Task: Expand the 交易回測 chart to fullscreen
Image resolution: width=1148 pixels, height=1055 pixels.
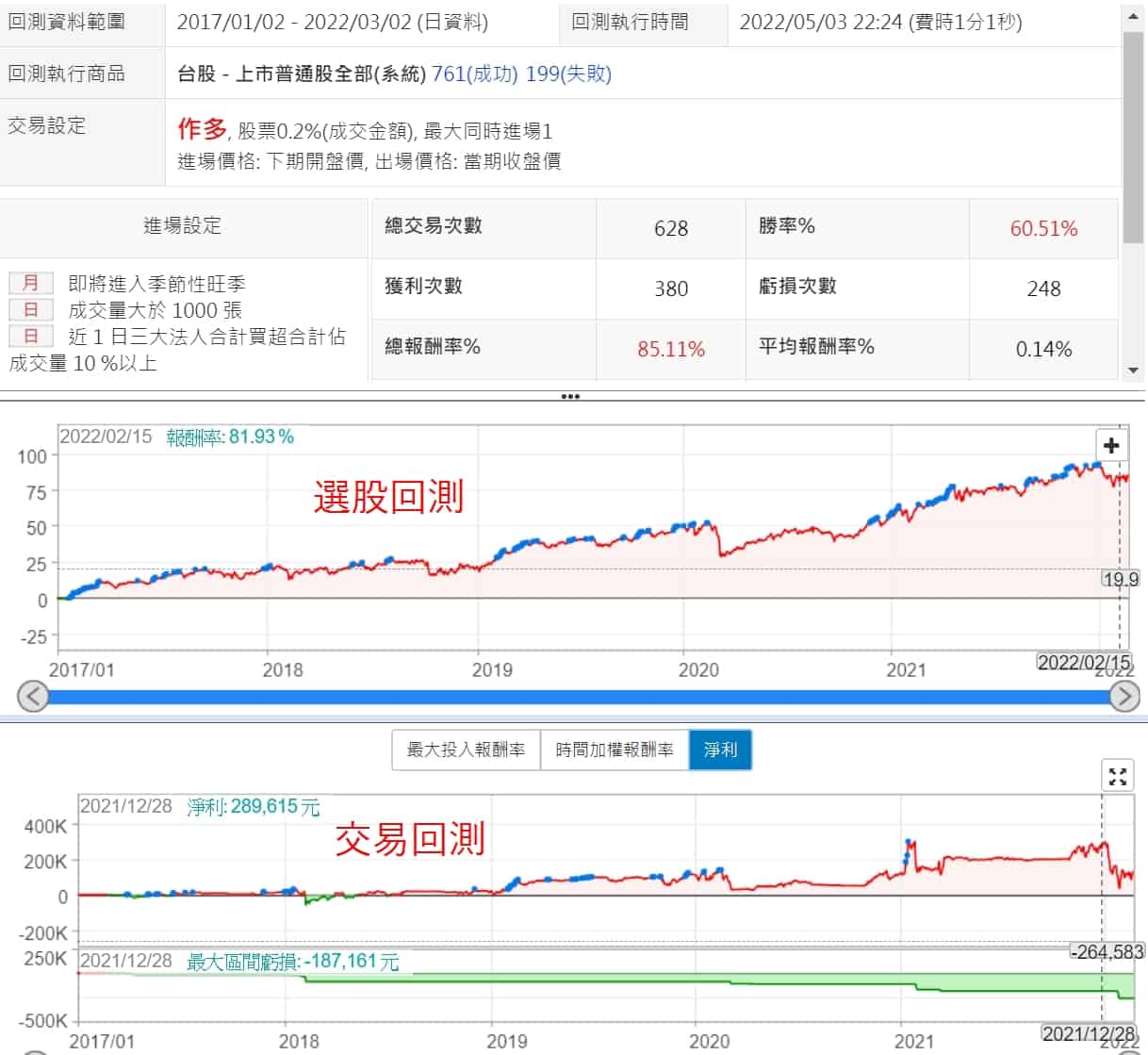Action: pos(1117,777)
